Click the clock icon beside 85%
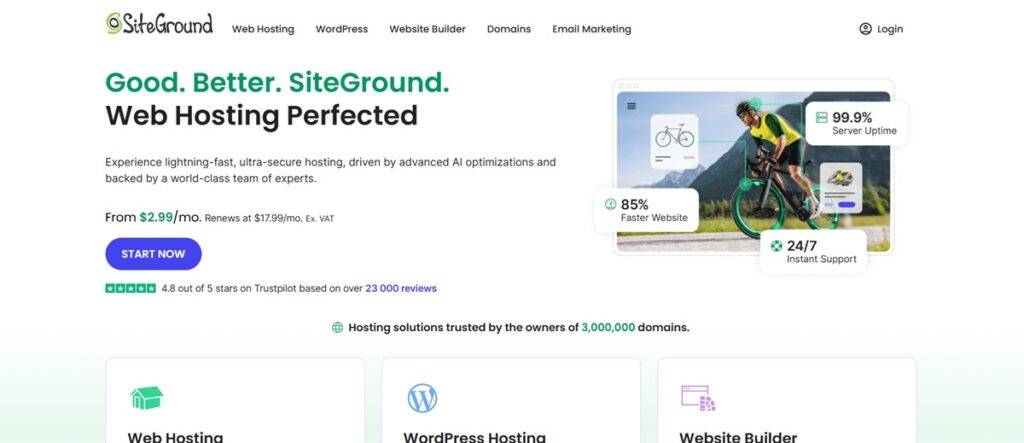The image size is (1024, 443). point(611,204)
